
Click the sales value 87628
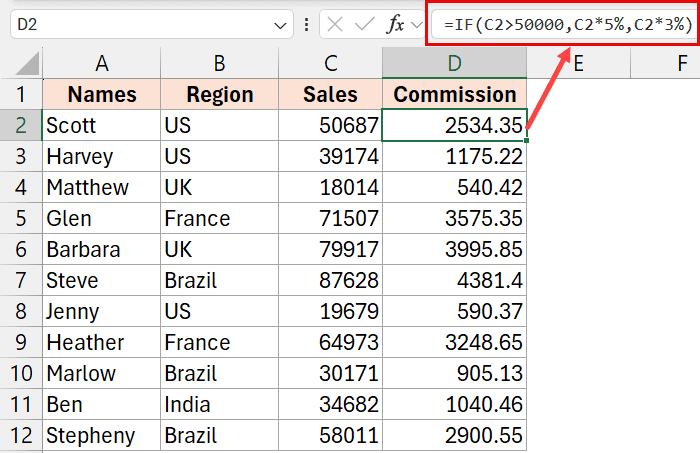[x=330, y=280]
